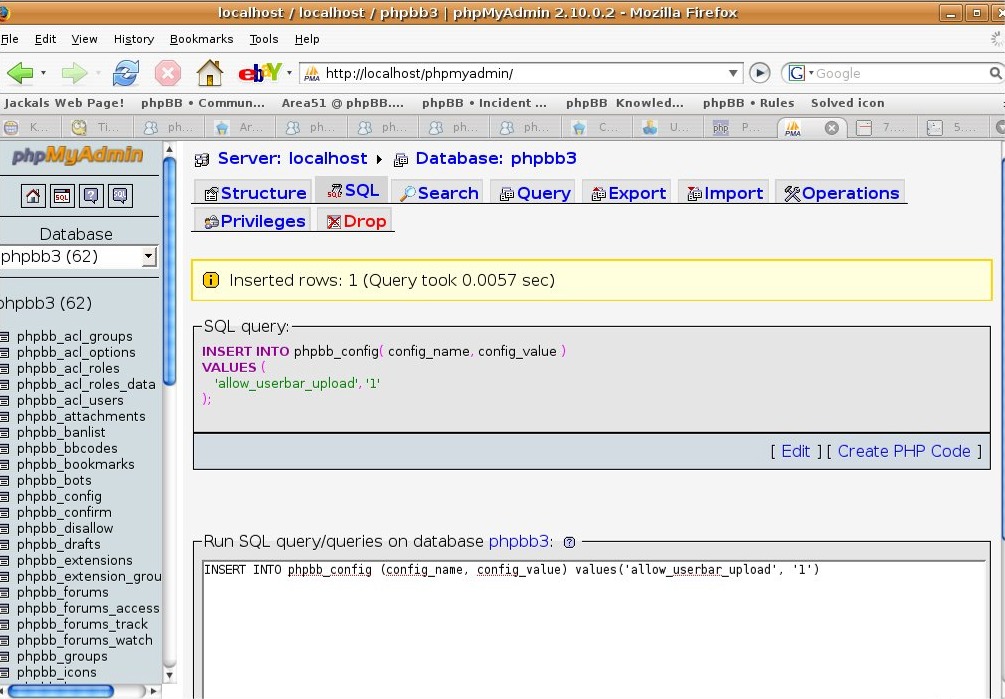The height and width of the screenshot is (699, 1005).
Task: Click the table icon beside phpbb_bots
Action: [x=4, y=481]
